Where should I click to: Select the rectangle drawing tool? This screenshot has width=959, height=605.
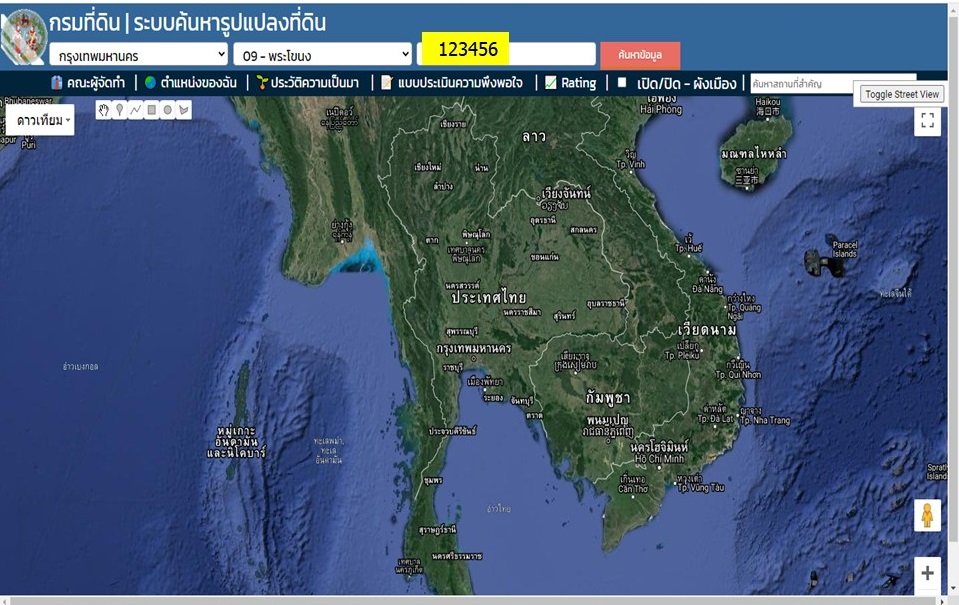point(151,110)
